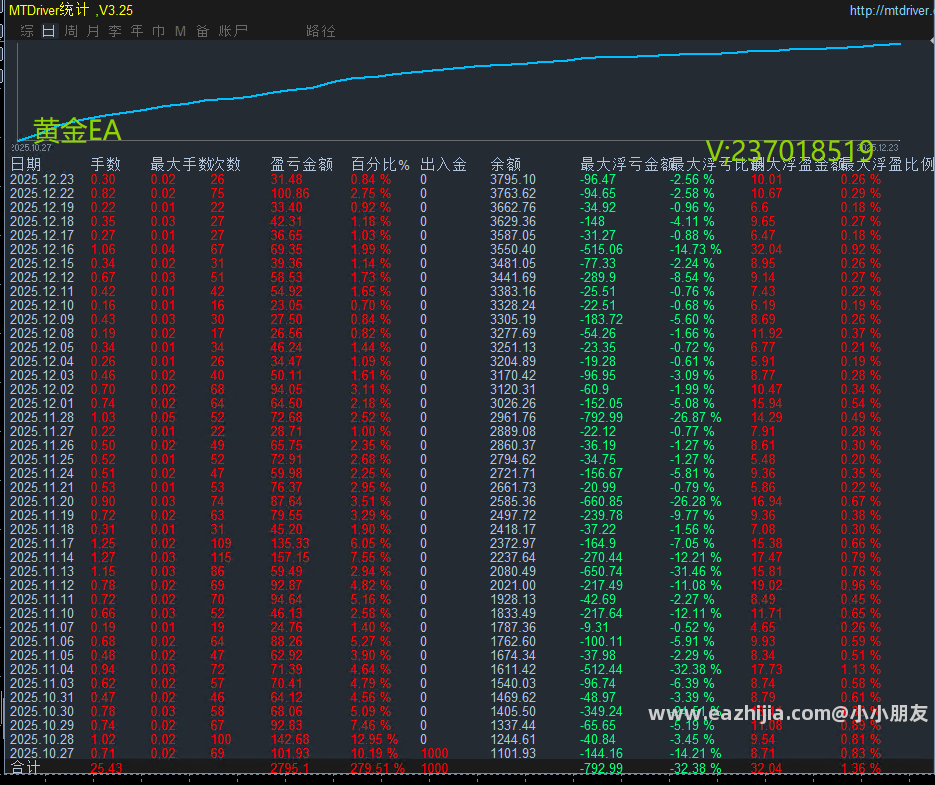Select the 币 currency tab
The width and height of the screenshot is (935, 785).
[159, 31]
